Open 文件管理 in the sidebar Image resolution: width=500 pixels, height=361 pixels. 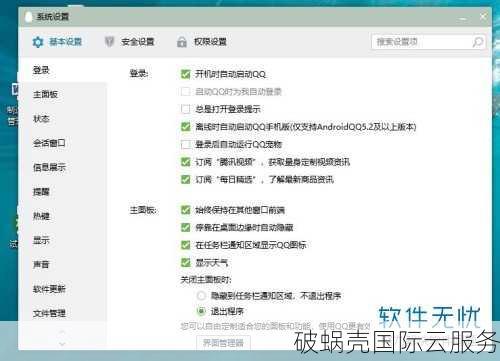tap(49, 313)
